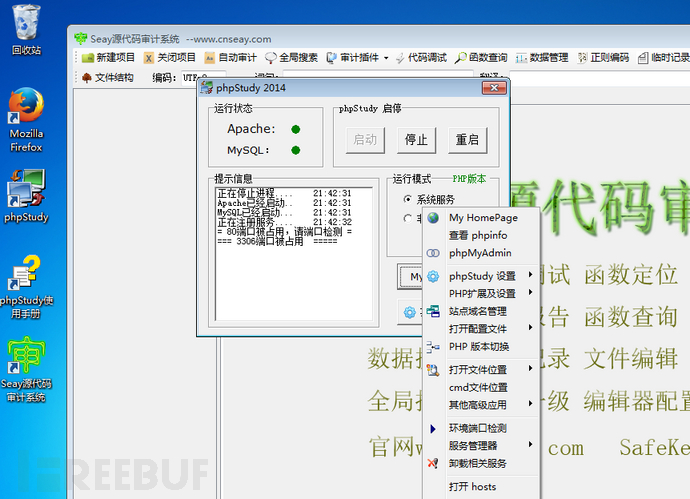The image size is (690, 499).
Task: Open the Recycle Bin desktop icon
Action: (x=26, y=29)
